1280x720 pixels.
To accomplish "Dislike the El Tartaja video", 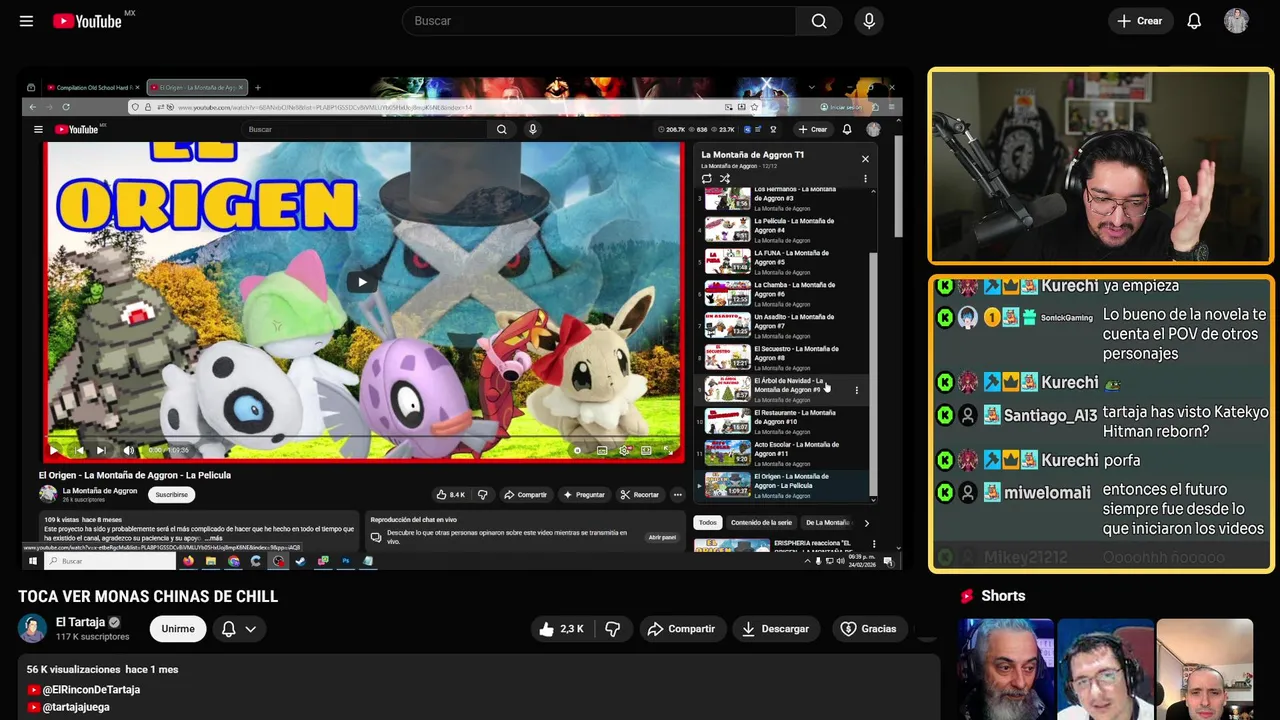I will coord(613,629).
